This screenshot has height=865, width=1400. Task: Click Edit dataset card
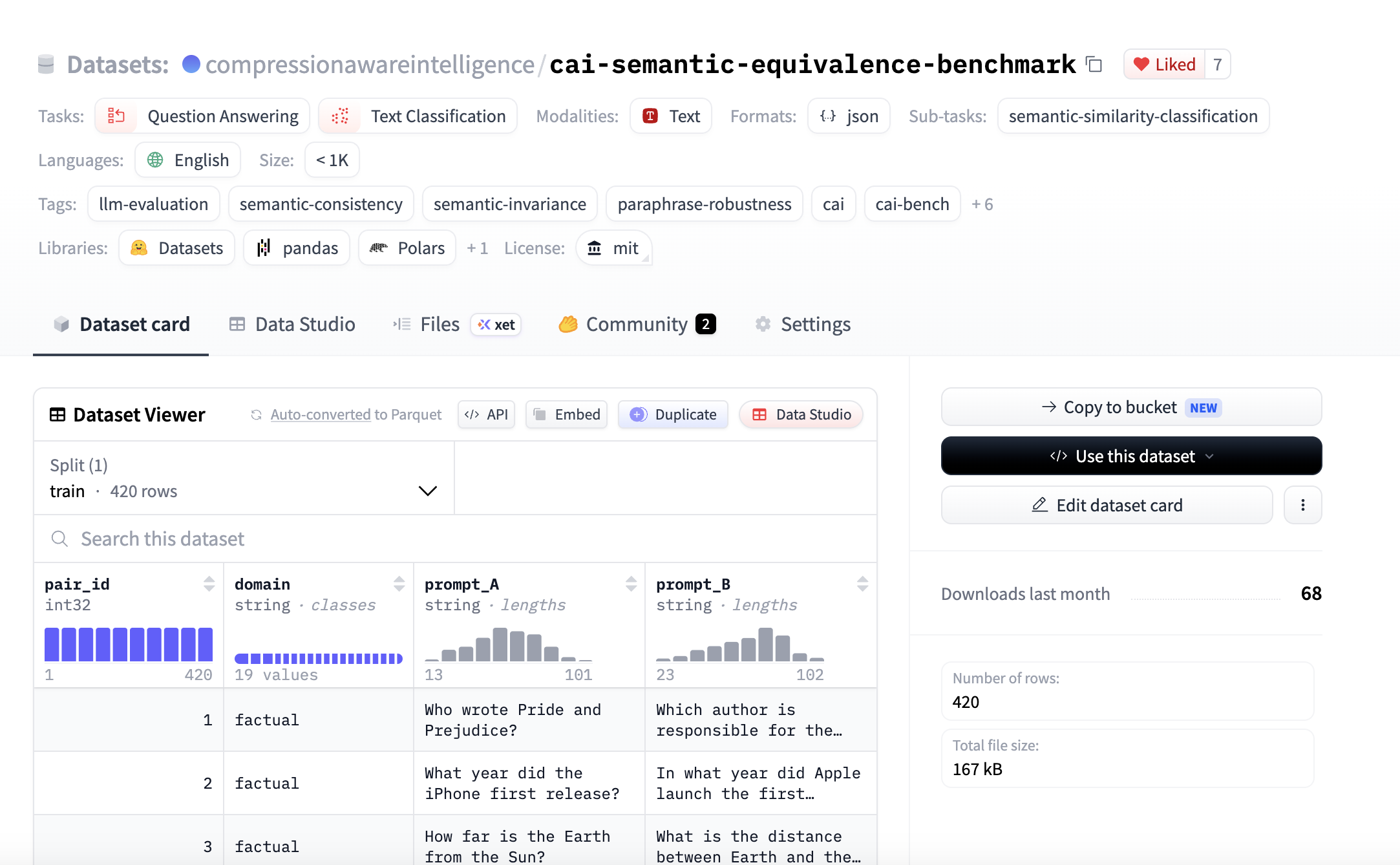pos(1107,505)
